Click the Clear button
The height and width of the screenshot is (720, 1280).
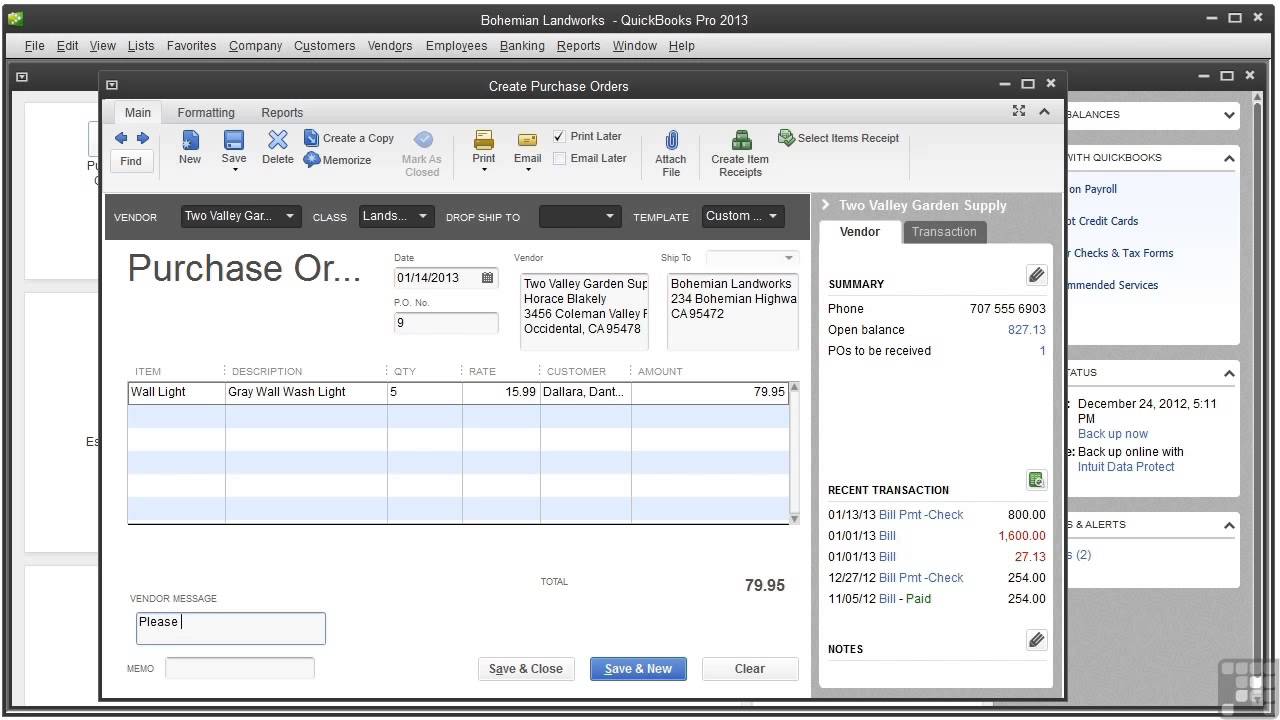[x=750, y=669]
